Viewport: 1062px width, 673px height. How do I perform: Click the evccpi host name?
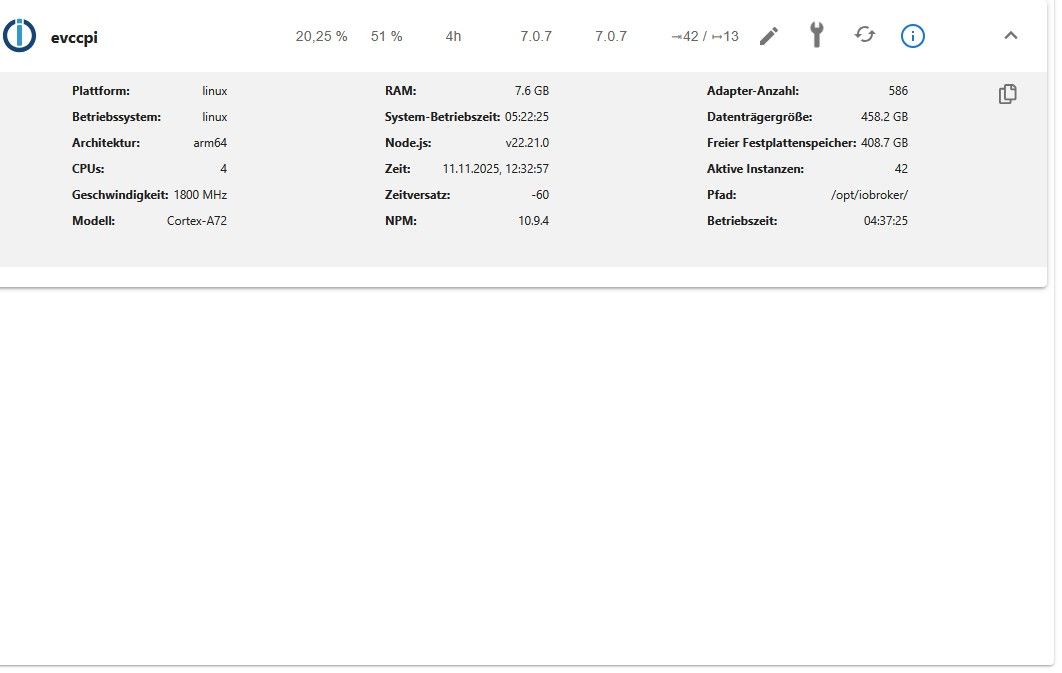coord(74,37)
